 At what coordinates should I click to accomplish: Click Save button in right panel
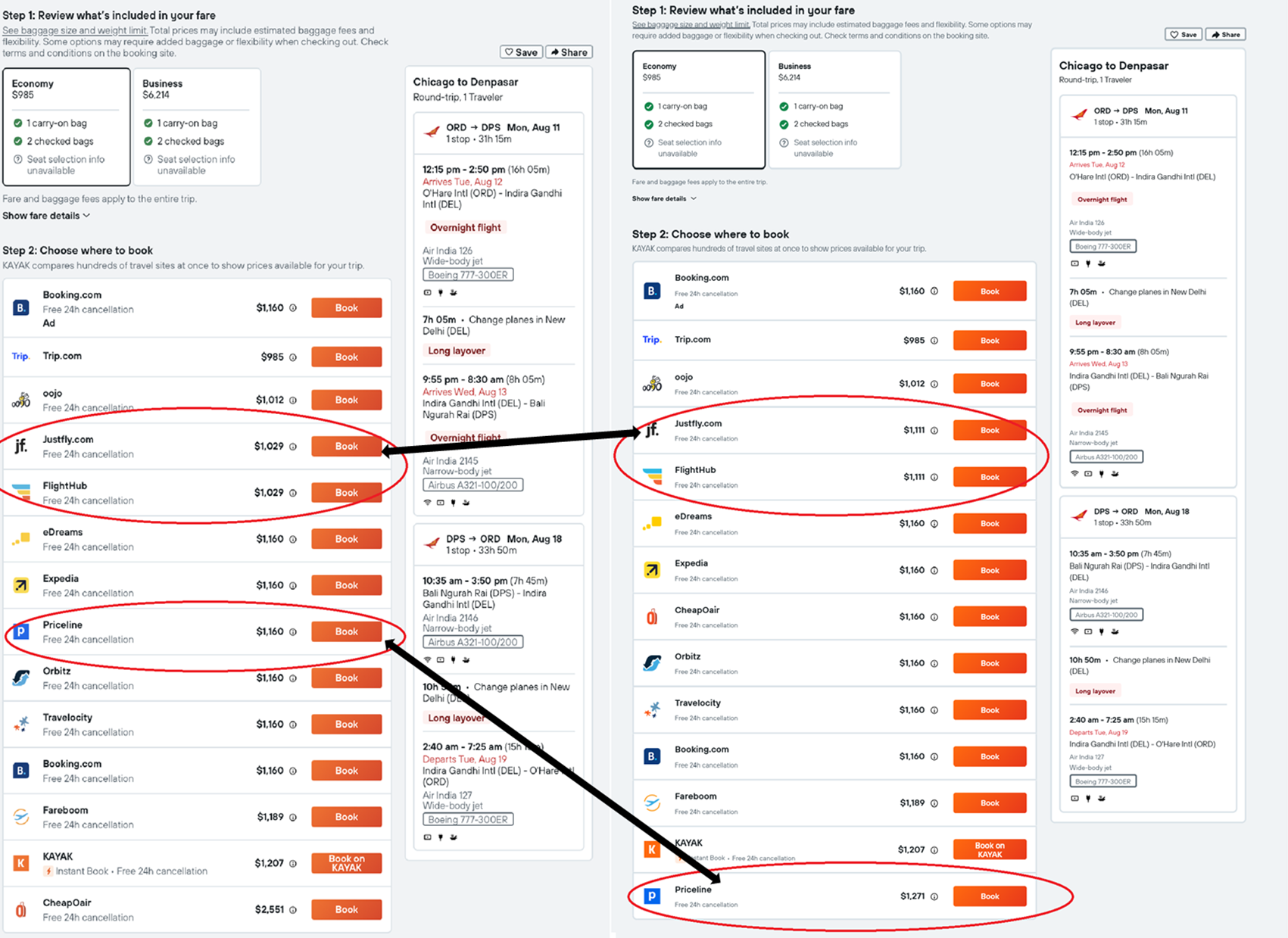(1184, 34)
